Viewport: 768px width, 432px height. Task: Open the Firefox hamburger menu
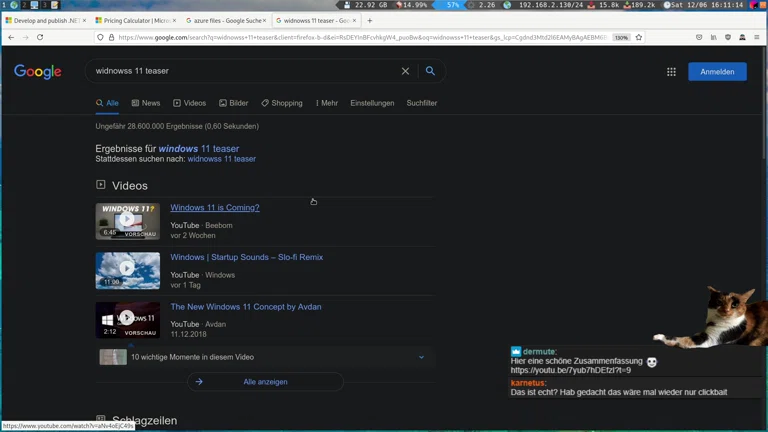click(757, 37)
